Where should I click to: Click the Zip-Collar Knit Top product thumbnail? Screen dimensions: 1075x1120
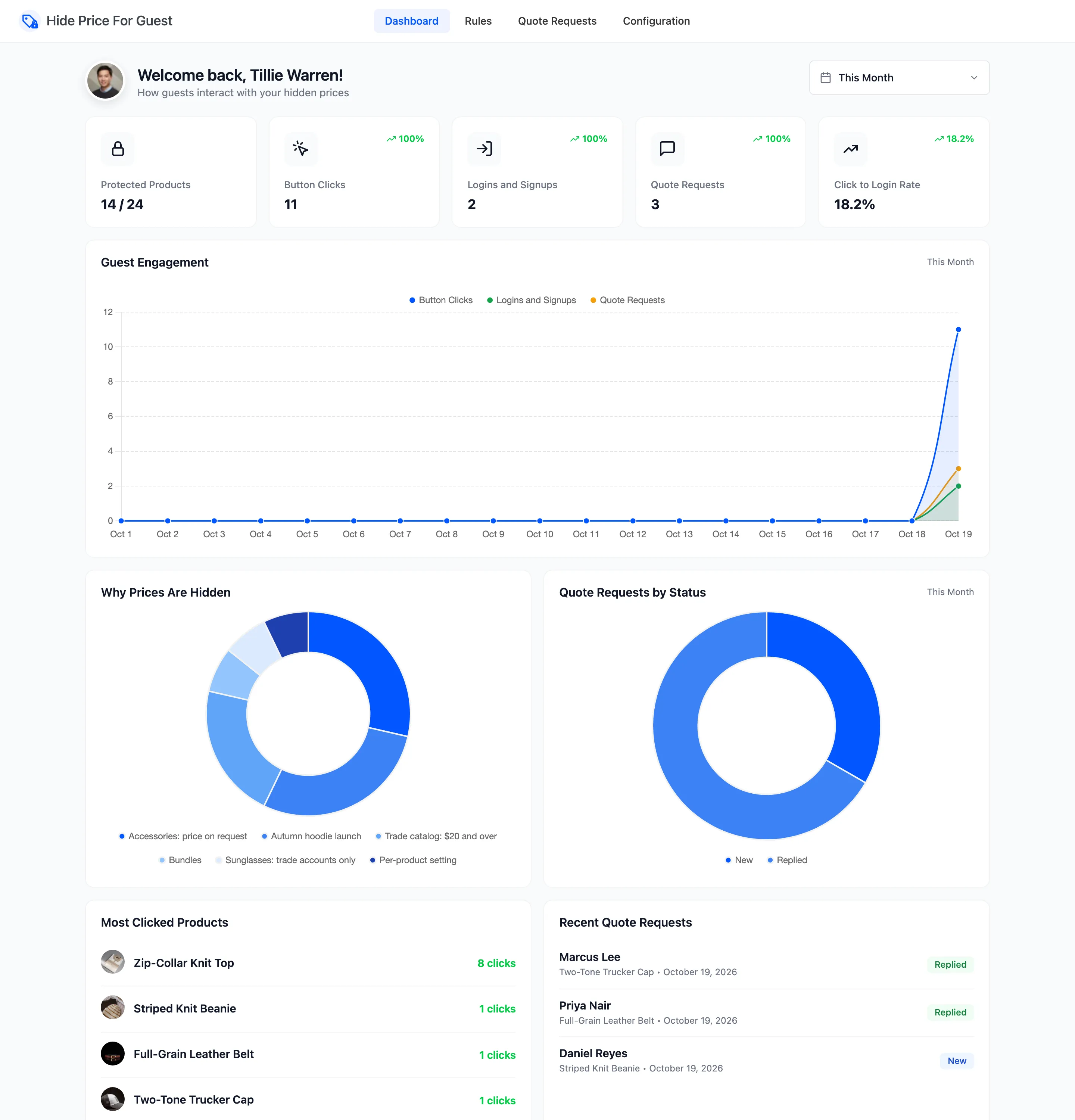(112, 962)
